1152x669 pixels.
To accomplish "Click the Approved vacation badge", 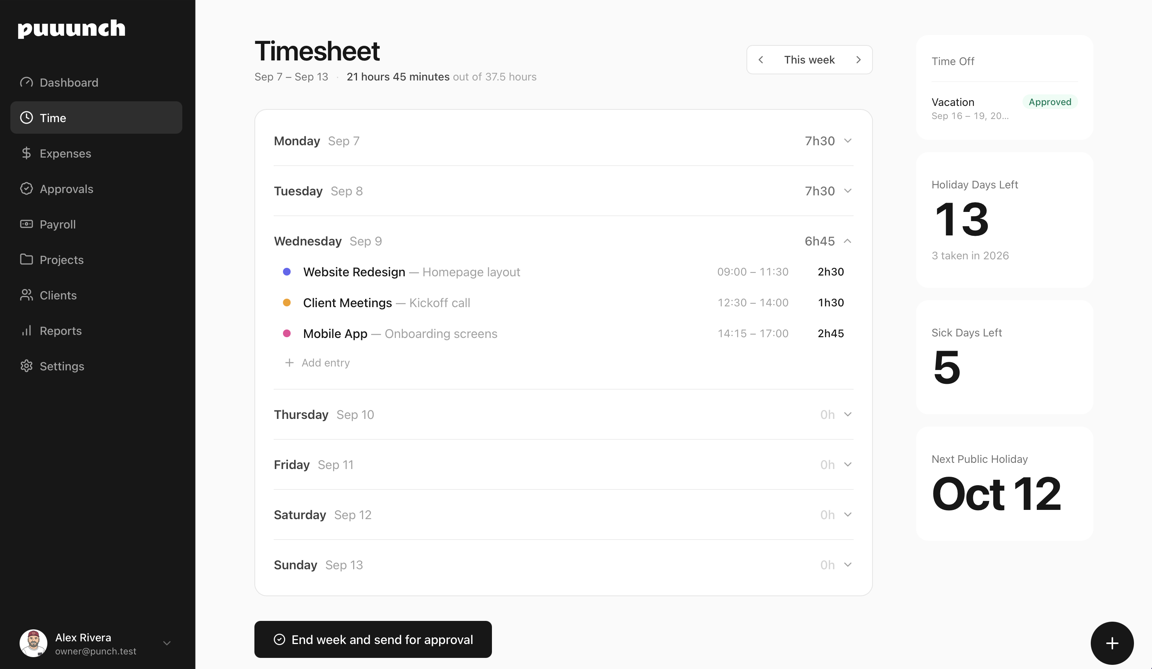I will tap(1050, 102).
